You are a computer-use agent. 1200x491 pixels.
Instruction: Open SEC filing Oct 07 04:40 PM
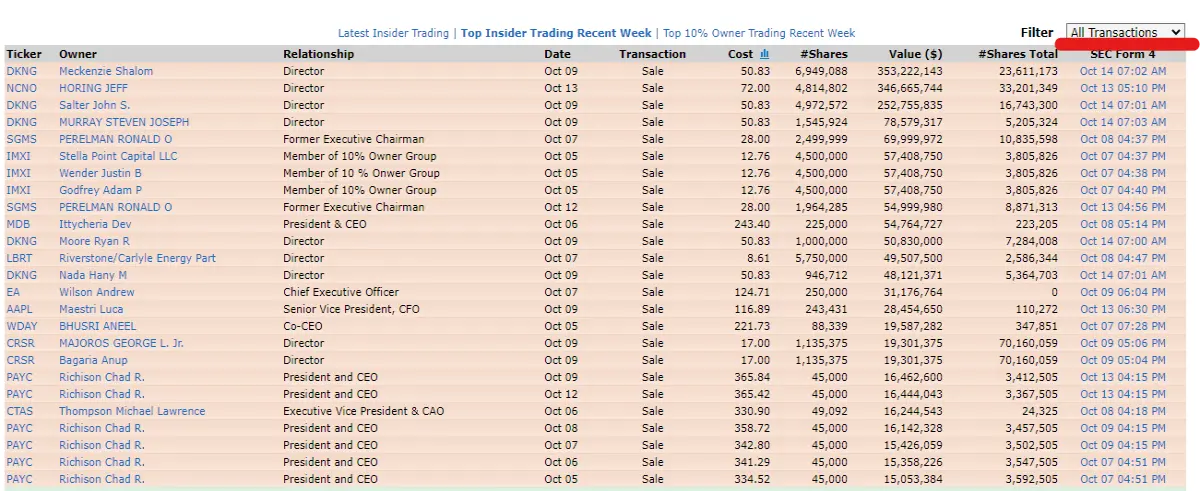[1123, 190]
